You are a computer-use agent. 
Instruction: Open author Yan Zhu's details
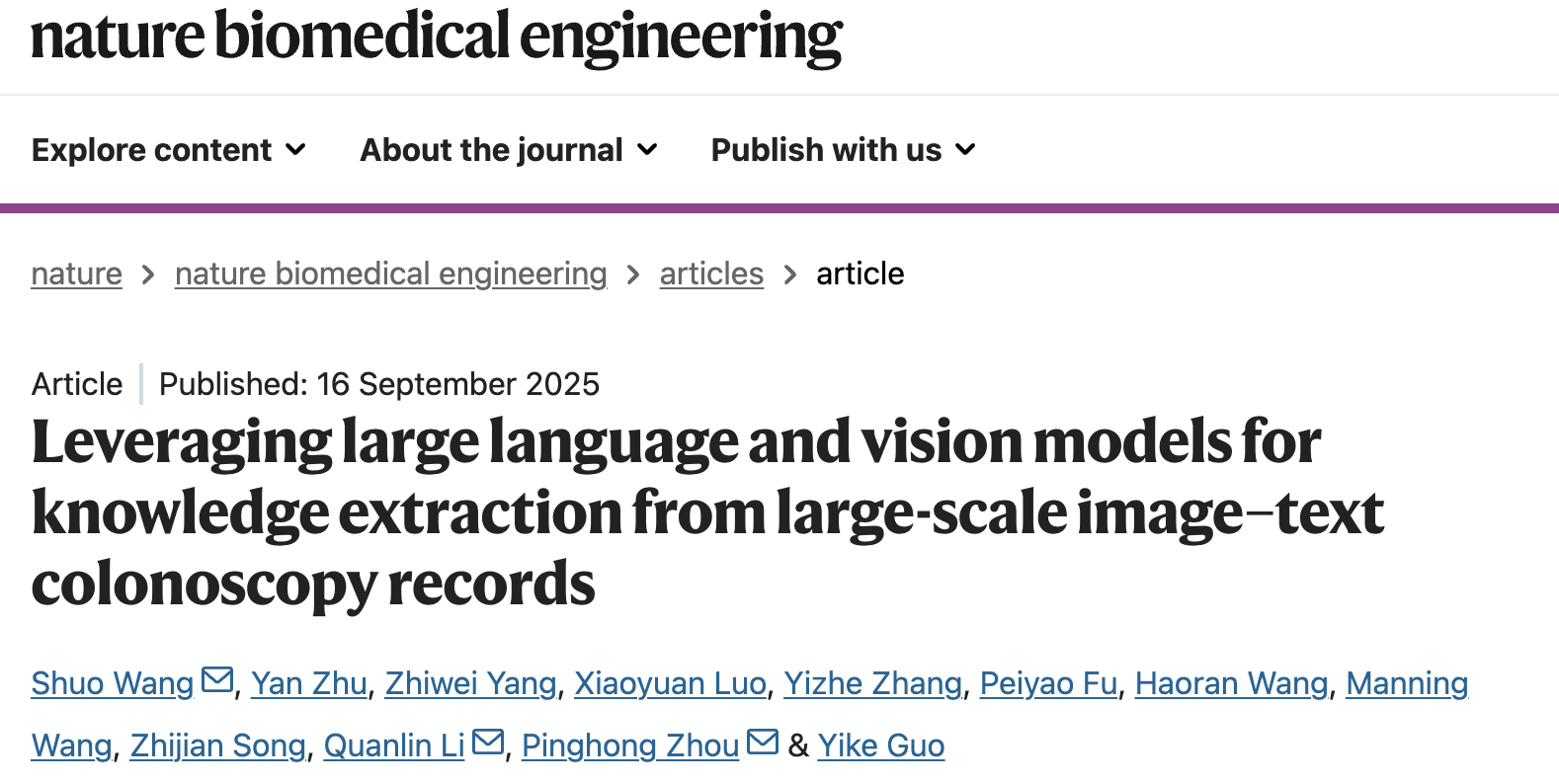(x=309, y=683)
